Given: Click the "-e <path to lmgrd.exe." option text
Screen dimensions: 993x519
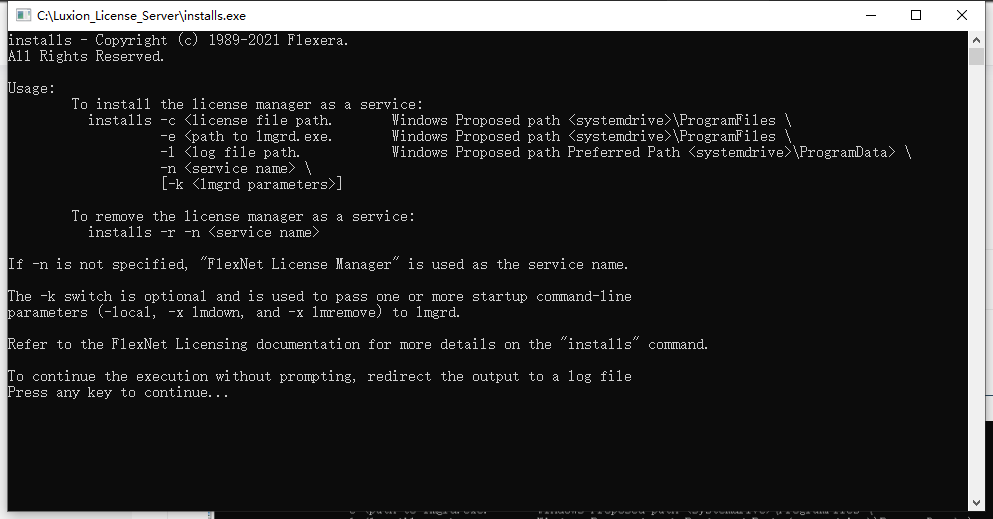Looking at the screenshot, I should click(246, 136).
